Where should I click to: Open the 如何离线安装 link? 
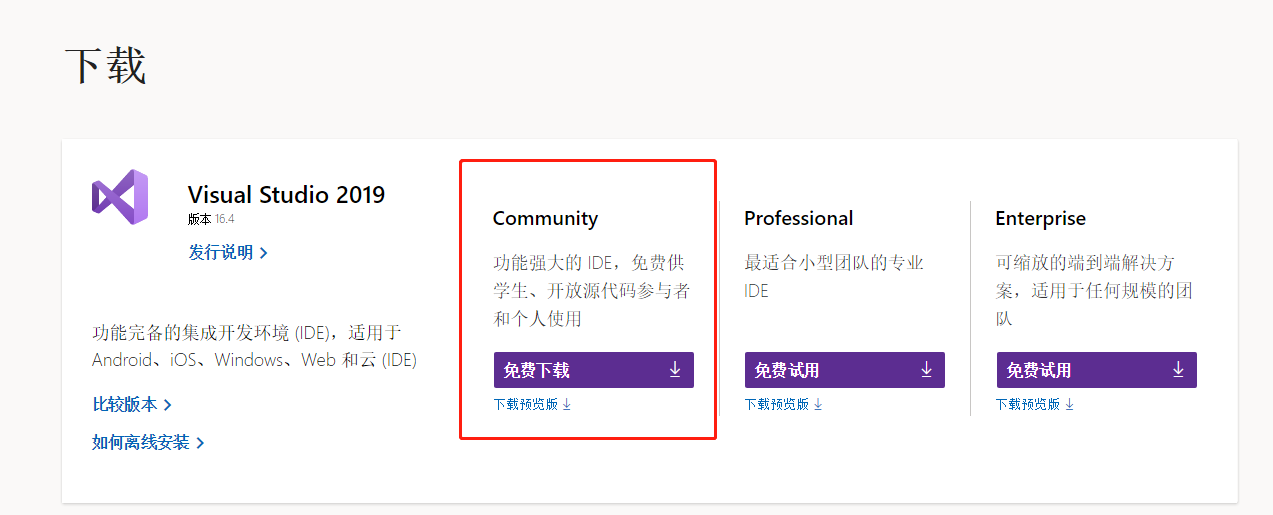tap(141, 442)
